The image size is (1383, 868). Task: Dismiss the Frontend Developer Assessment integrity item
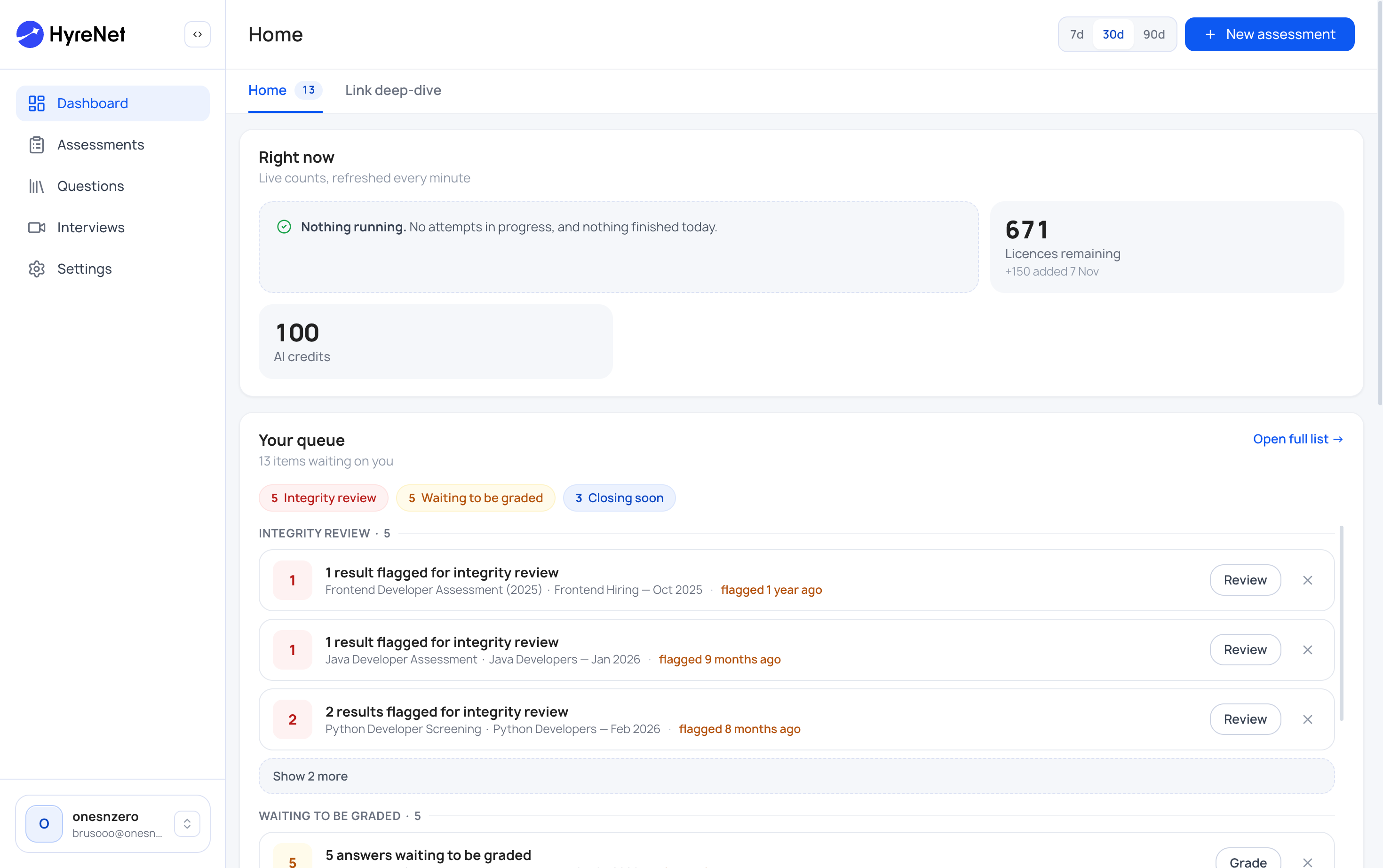pyautogui.click(x=1308, y=580)
